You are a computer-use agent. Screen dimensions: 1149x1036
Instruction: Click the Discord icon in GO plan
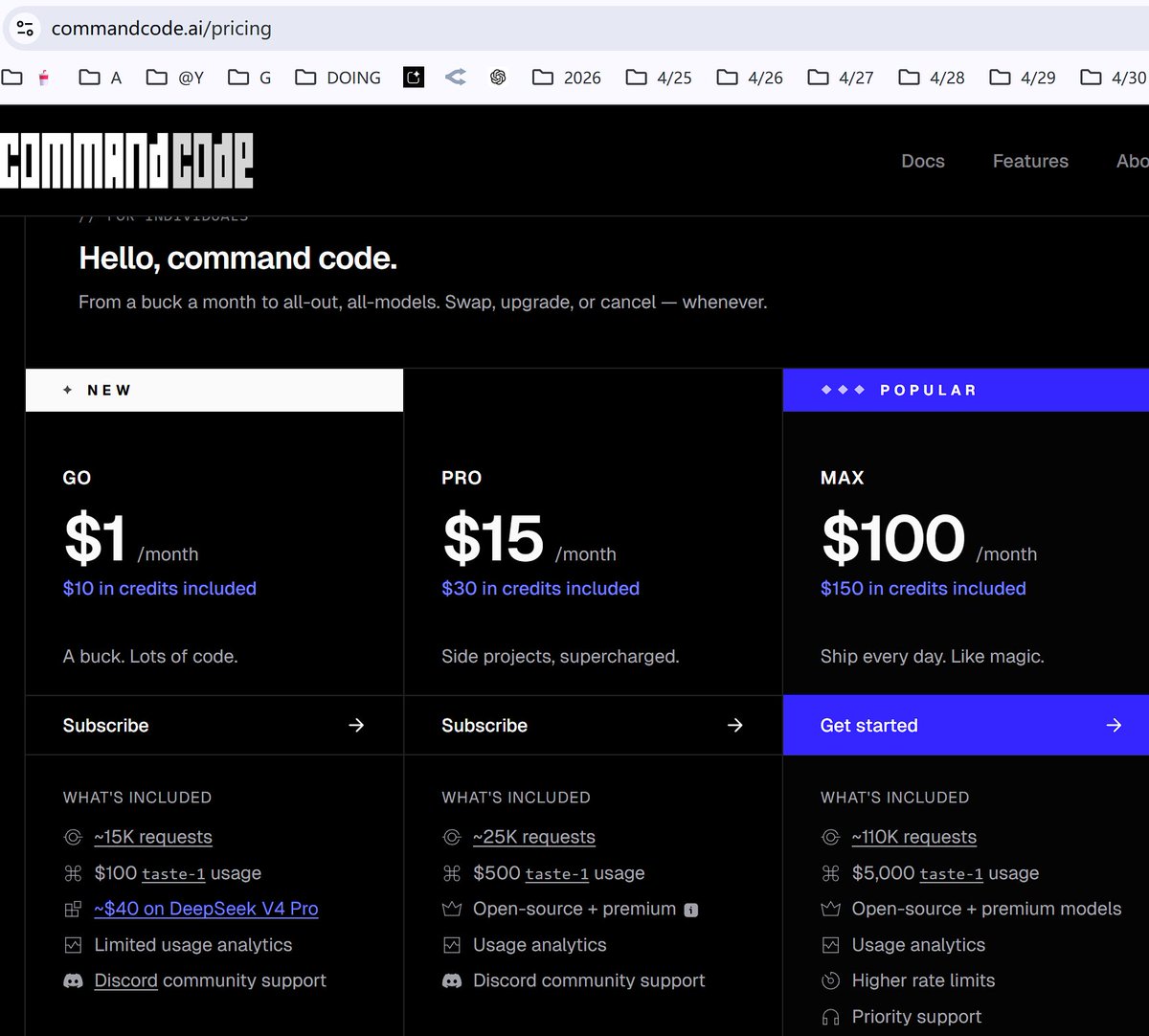[73, 981]
